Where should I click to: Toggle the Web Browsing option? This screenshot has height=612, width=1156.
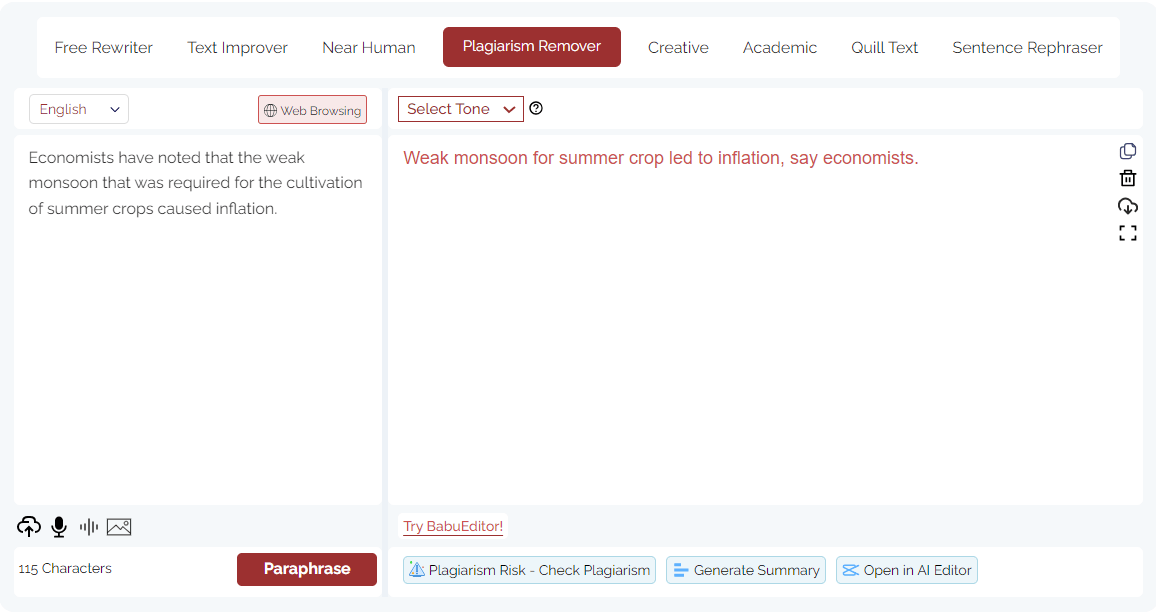(x=312, y=110)
